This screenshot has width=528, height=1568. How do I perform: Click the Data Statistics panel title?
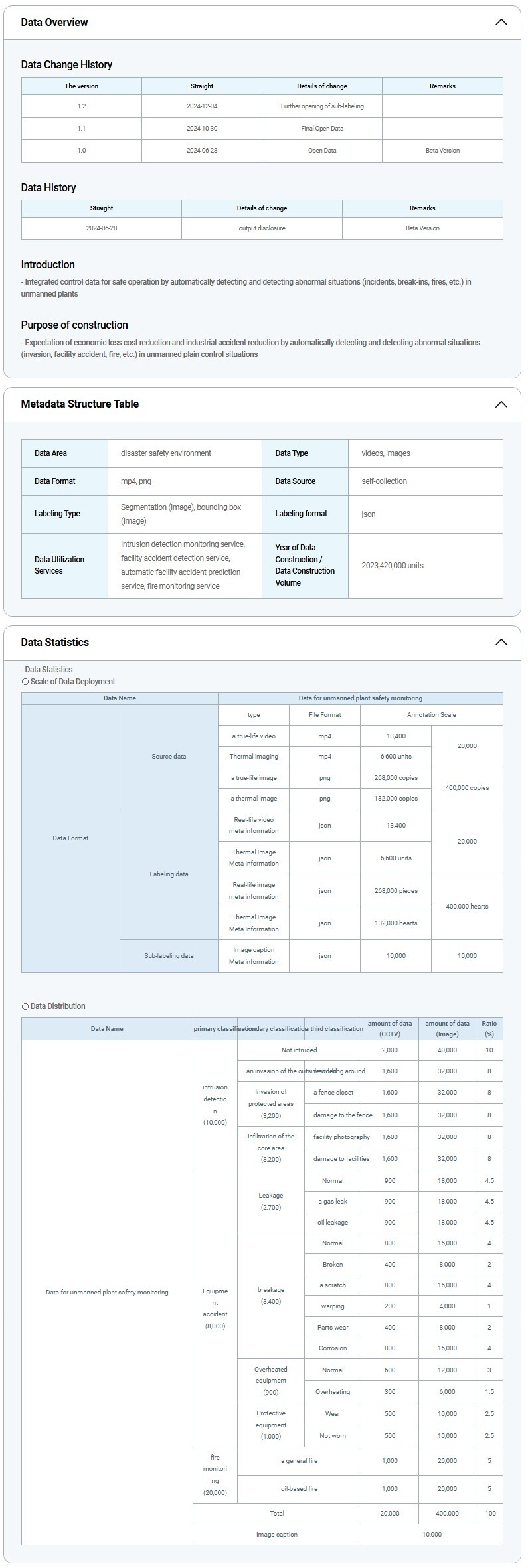click(x=55, y=642)
